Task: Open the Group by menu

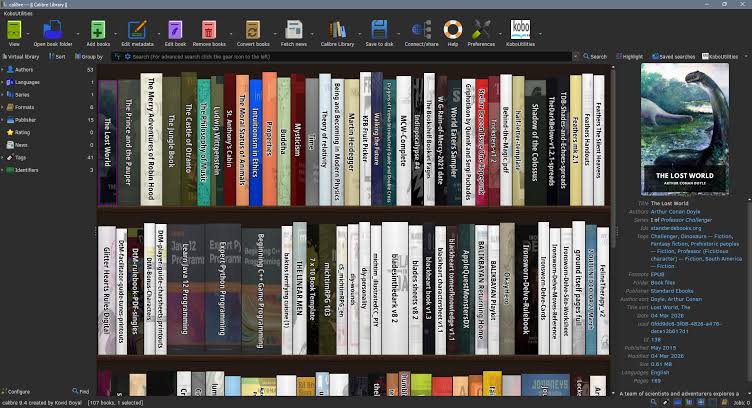Action: [89, 57]
